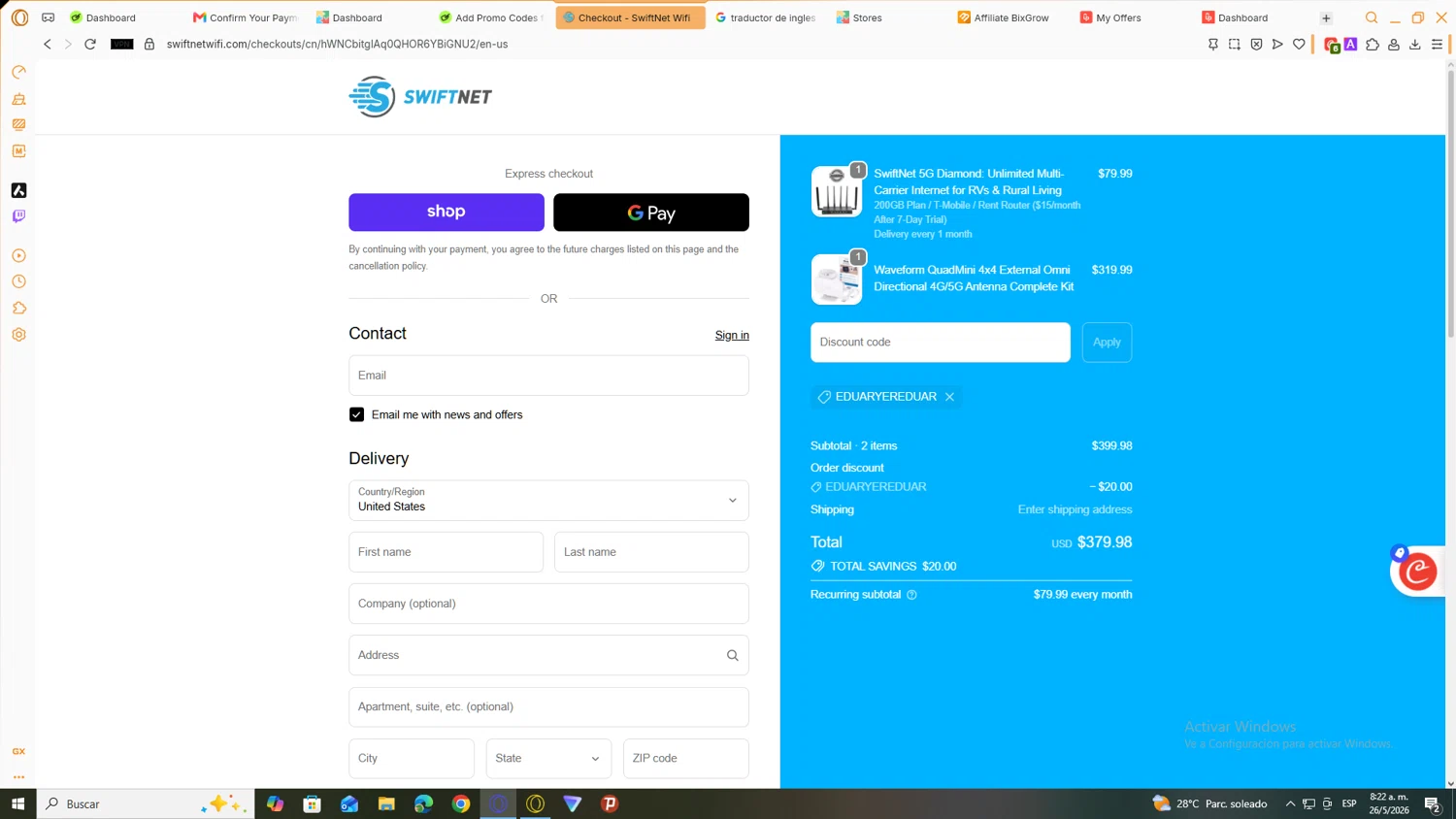Screen dimensions: 1456x819
Task: Open snapshot tool in address bar
Action: pyautogui.click(x=1235, y=44)
